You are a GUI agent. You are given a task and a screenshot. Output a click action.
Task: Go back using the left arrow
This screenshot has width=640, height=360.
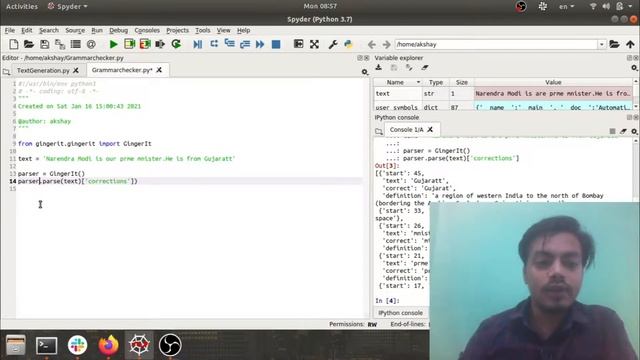coord(371,44)
